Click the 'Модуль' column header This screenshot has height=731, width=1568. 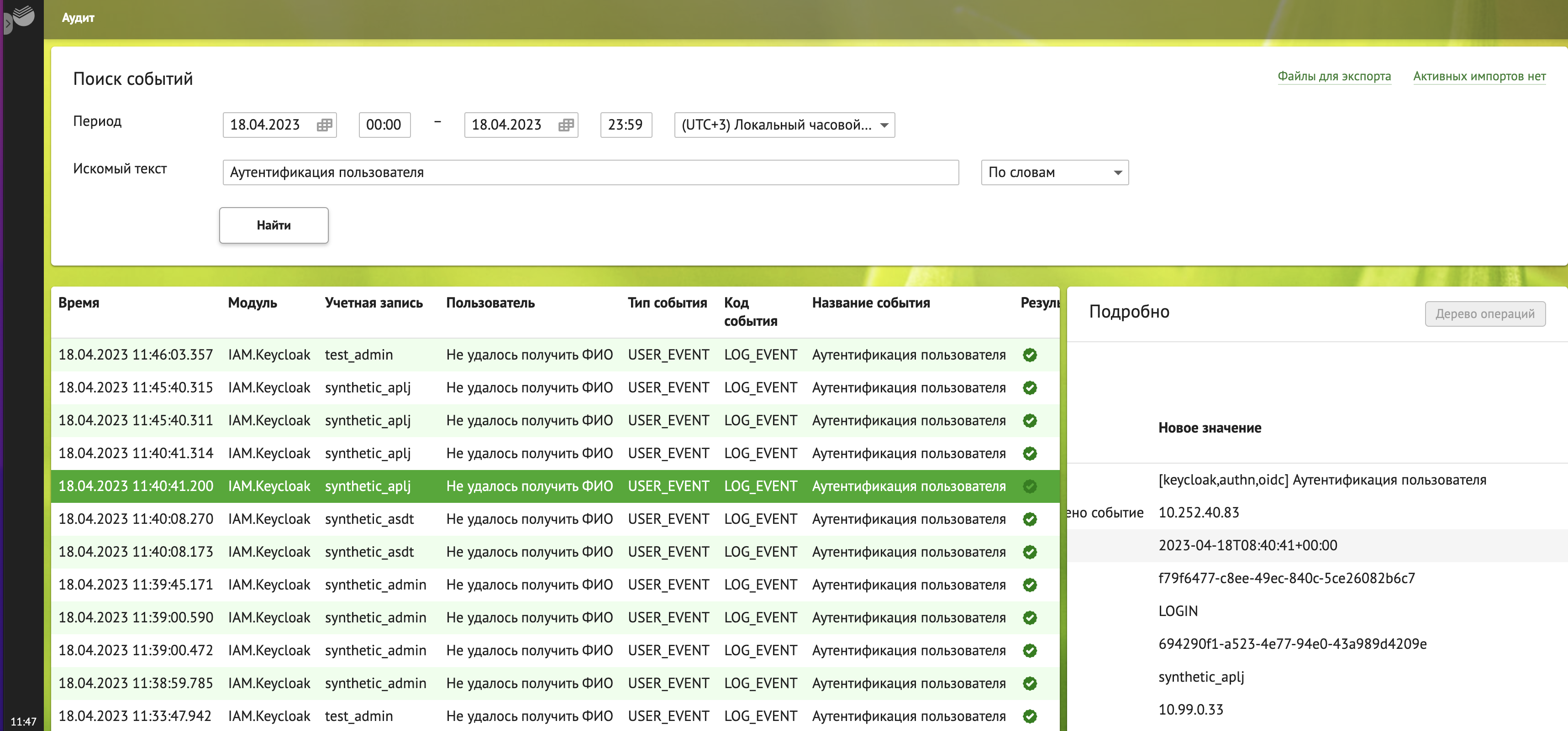pyautogui.click(x=252, y=303)
